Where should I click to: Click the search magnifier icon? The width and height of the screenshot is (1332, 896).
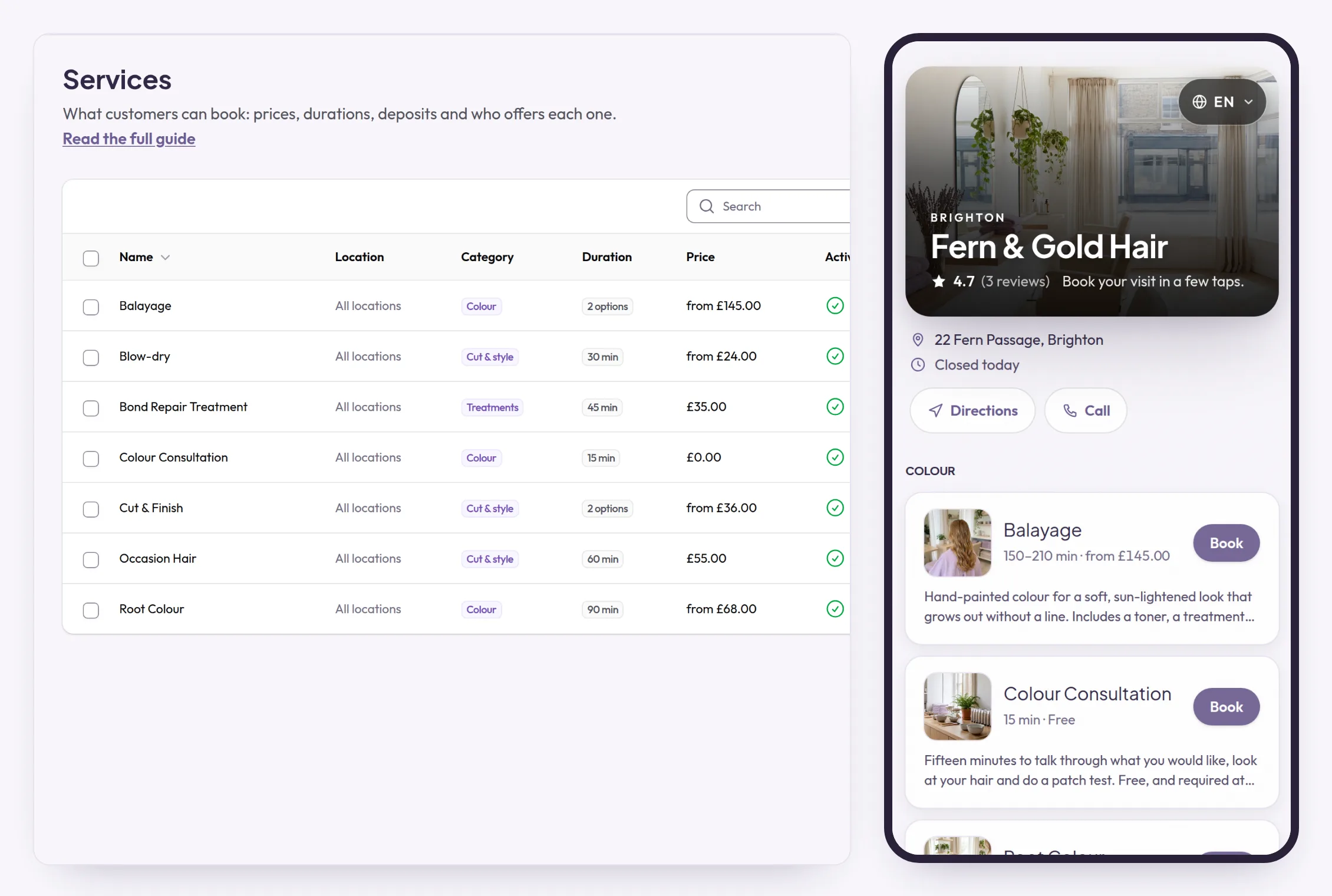click(706, 206)
